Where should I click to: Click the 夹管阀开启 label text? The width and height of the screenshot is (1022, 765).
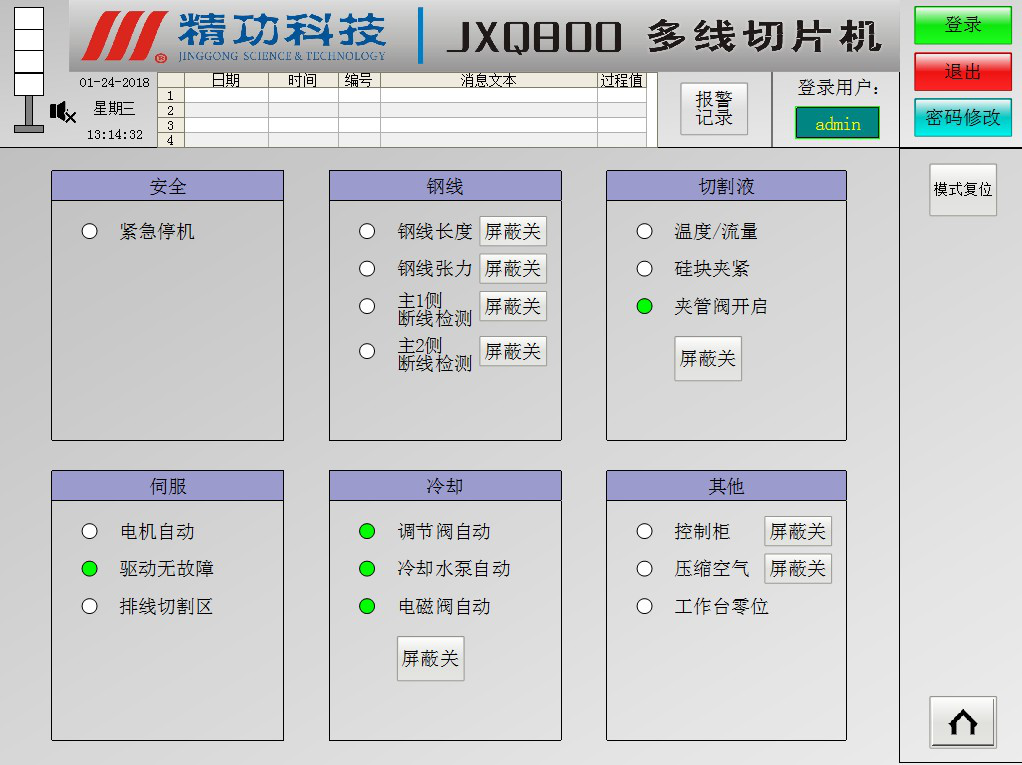721,306
